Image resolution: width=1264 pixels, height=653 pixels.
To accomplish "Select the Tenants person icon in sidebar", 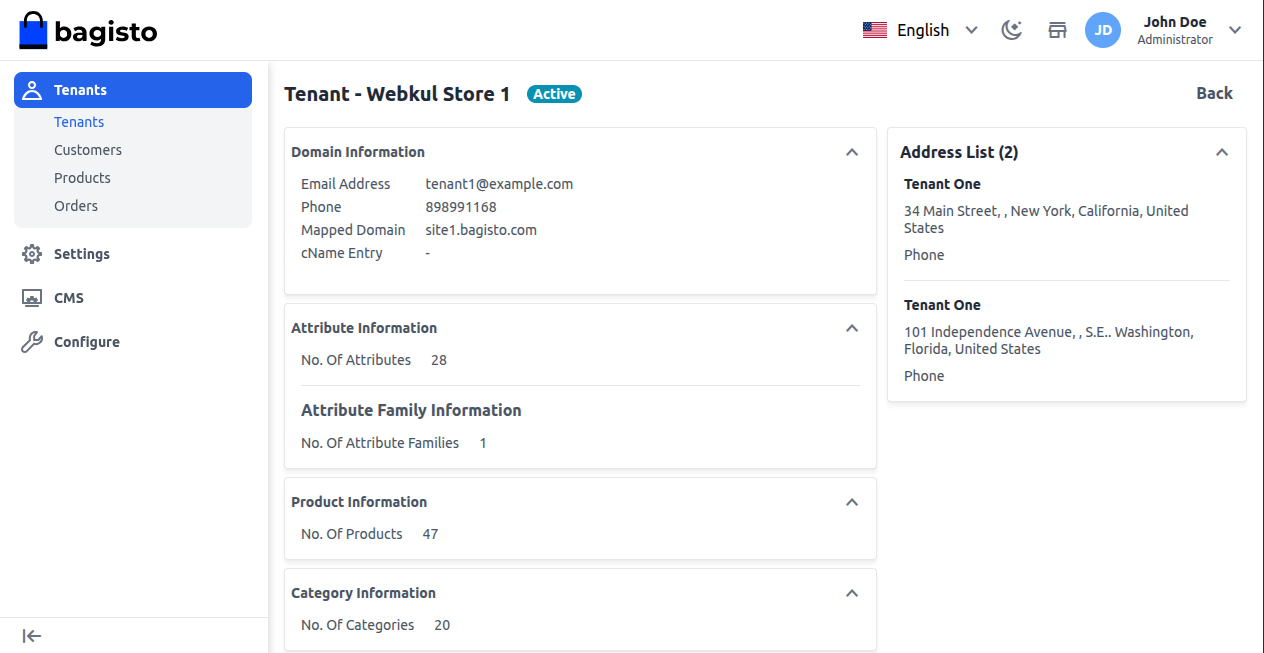I will 32,89.
